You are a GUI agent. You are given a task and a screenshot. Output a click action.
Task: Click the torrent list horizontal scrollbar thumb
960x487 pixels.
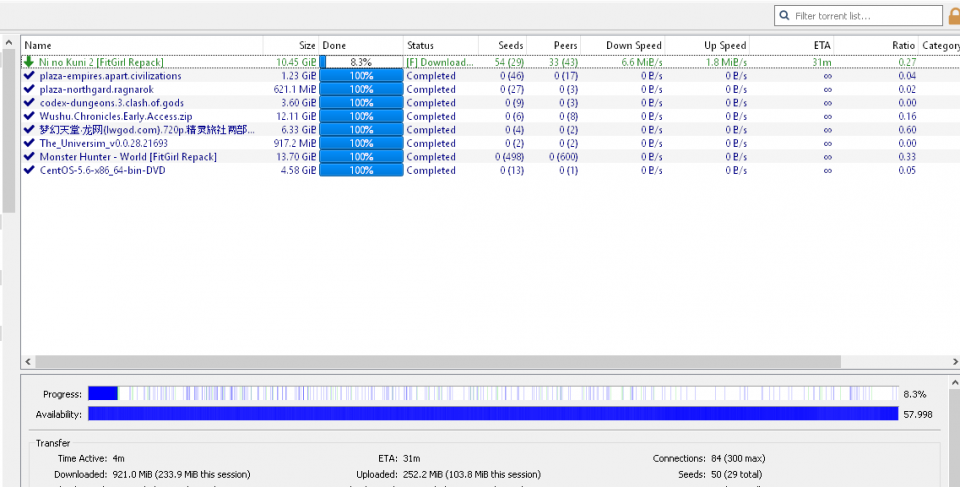tap(438, 362)
